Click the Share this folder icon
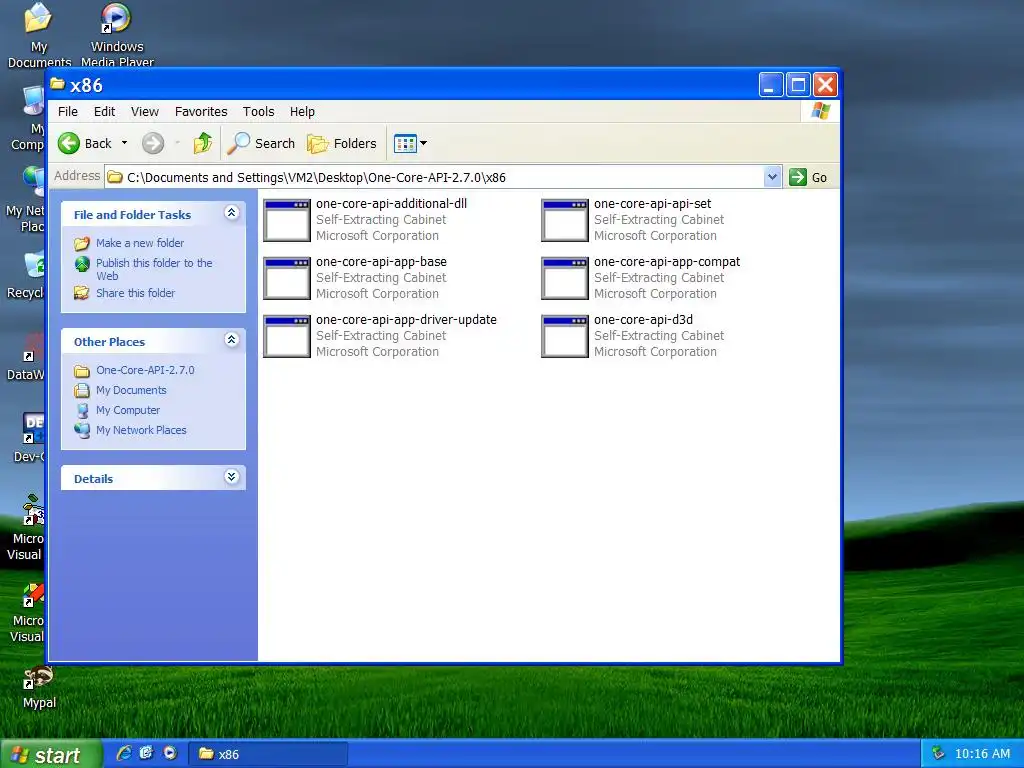This screenshot has width=1024, height=768. (x=82, y=293)
